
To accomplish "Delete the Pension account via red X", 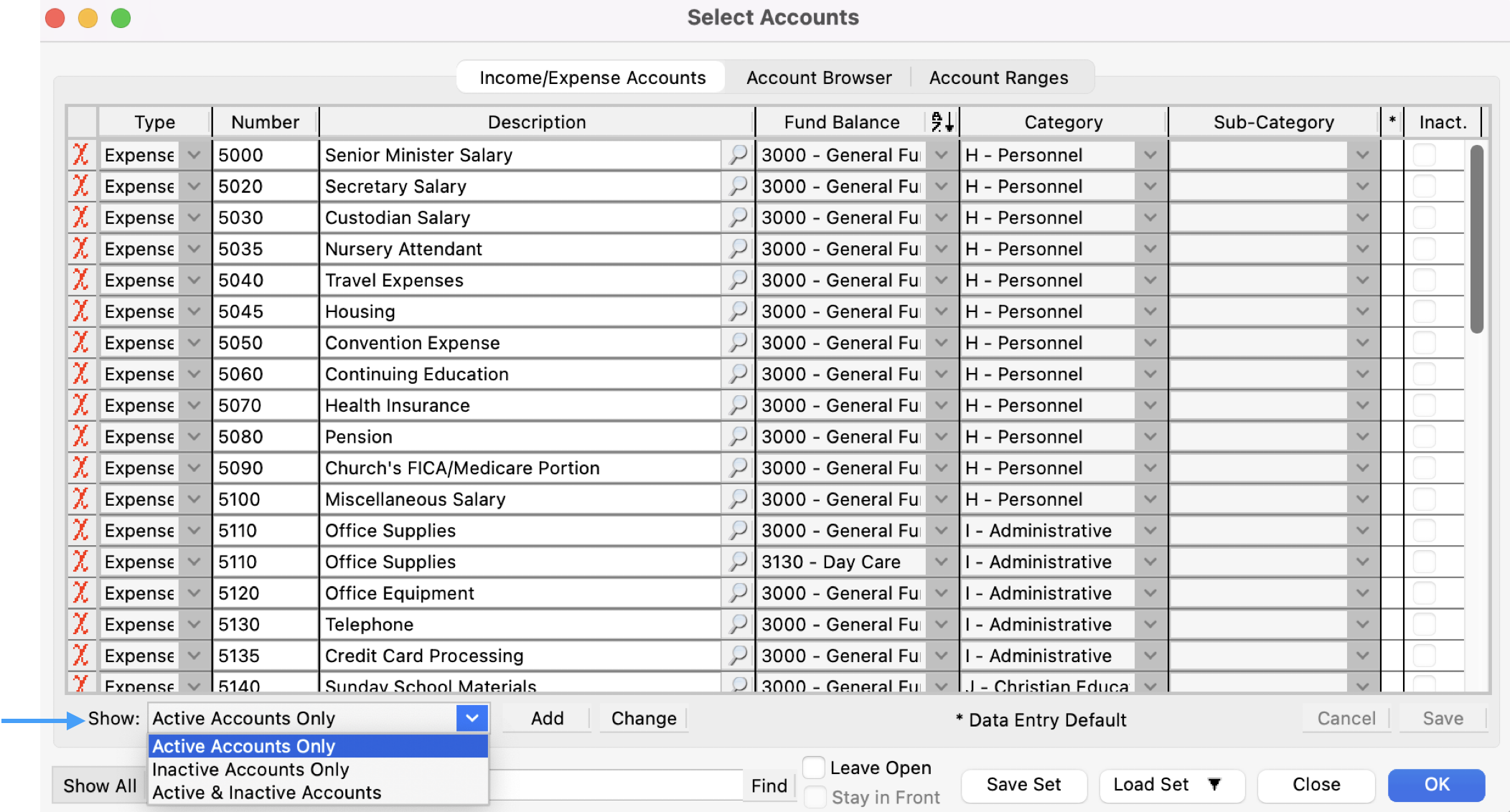I will pos(80,437).
